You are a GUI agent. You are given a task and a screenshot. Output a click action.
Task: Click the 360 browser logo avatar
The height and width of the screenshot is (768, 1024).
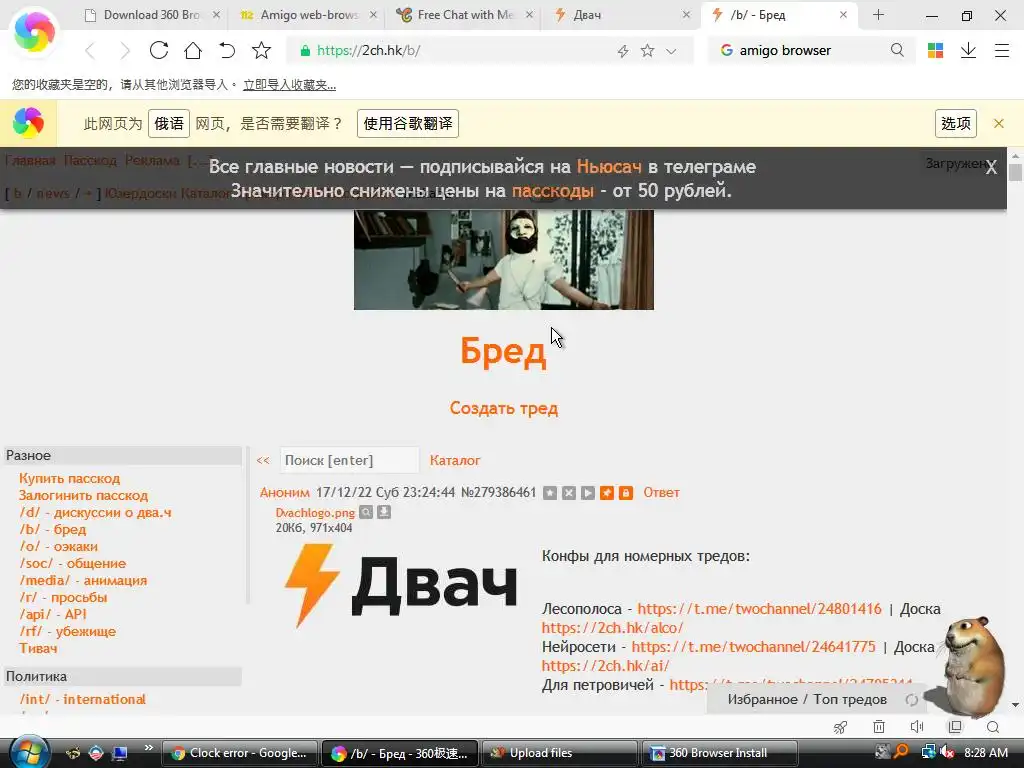(x=34, y=31)
